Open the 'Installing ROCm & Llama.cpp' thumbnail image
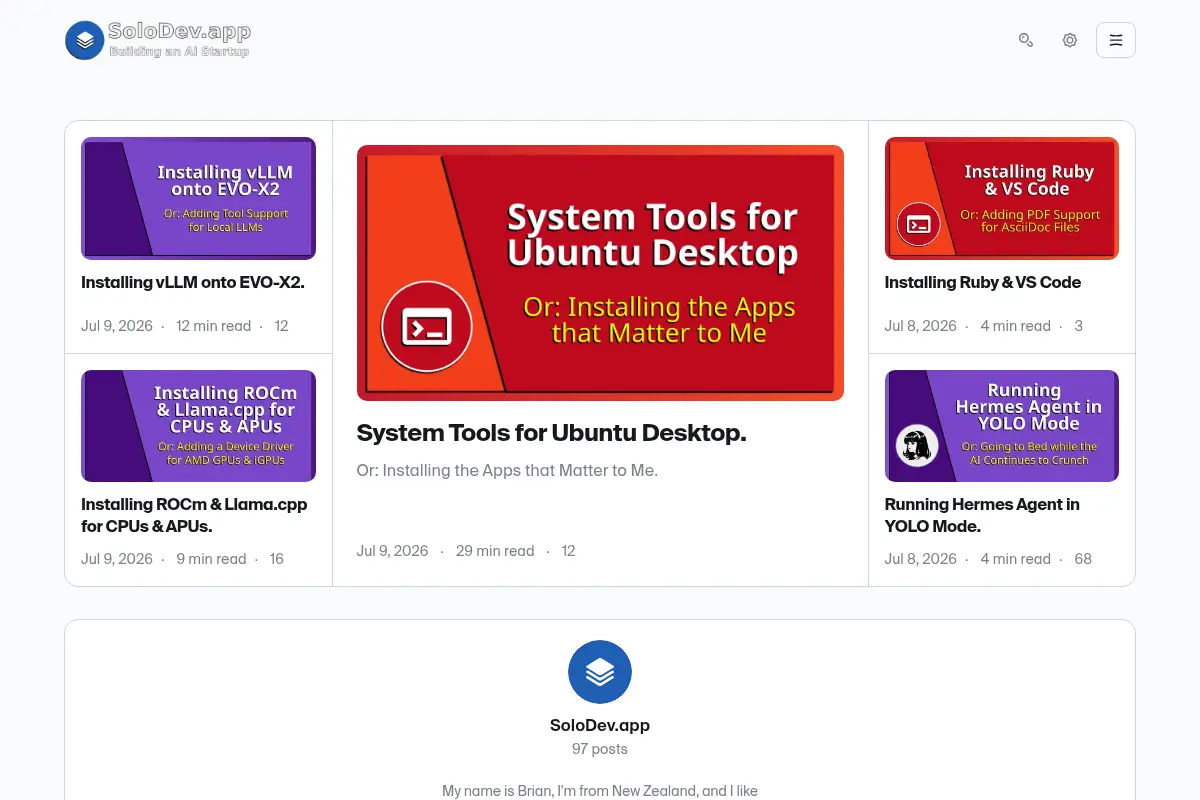1200x800 pixels. [x=198, y=426]
